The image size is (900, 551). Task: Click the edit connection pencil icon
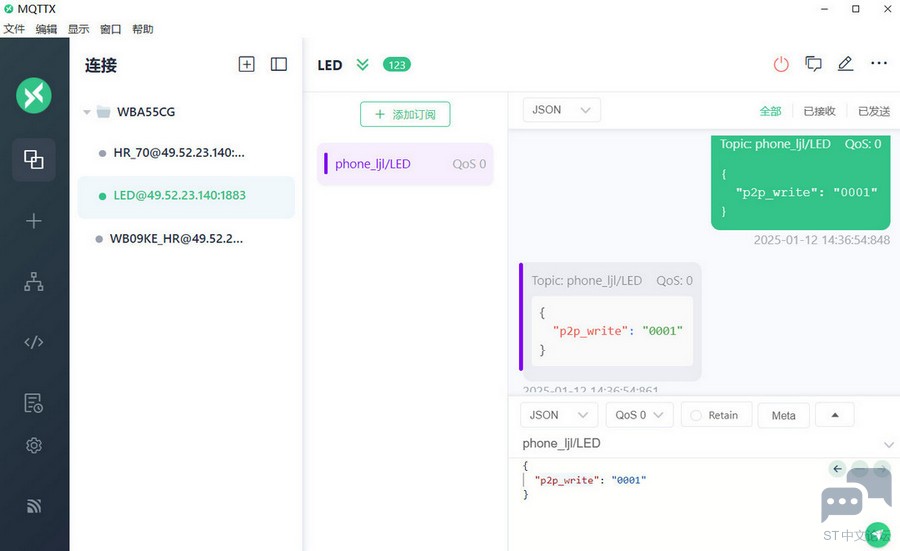[x=845, y=64]
